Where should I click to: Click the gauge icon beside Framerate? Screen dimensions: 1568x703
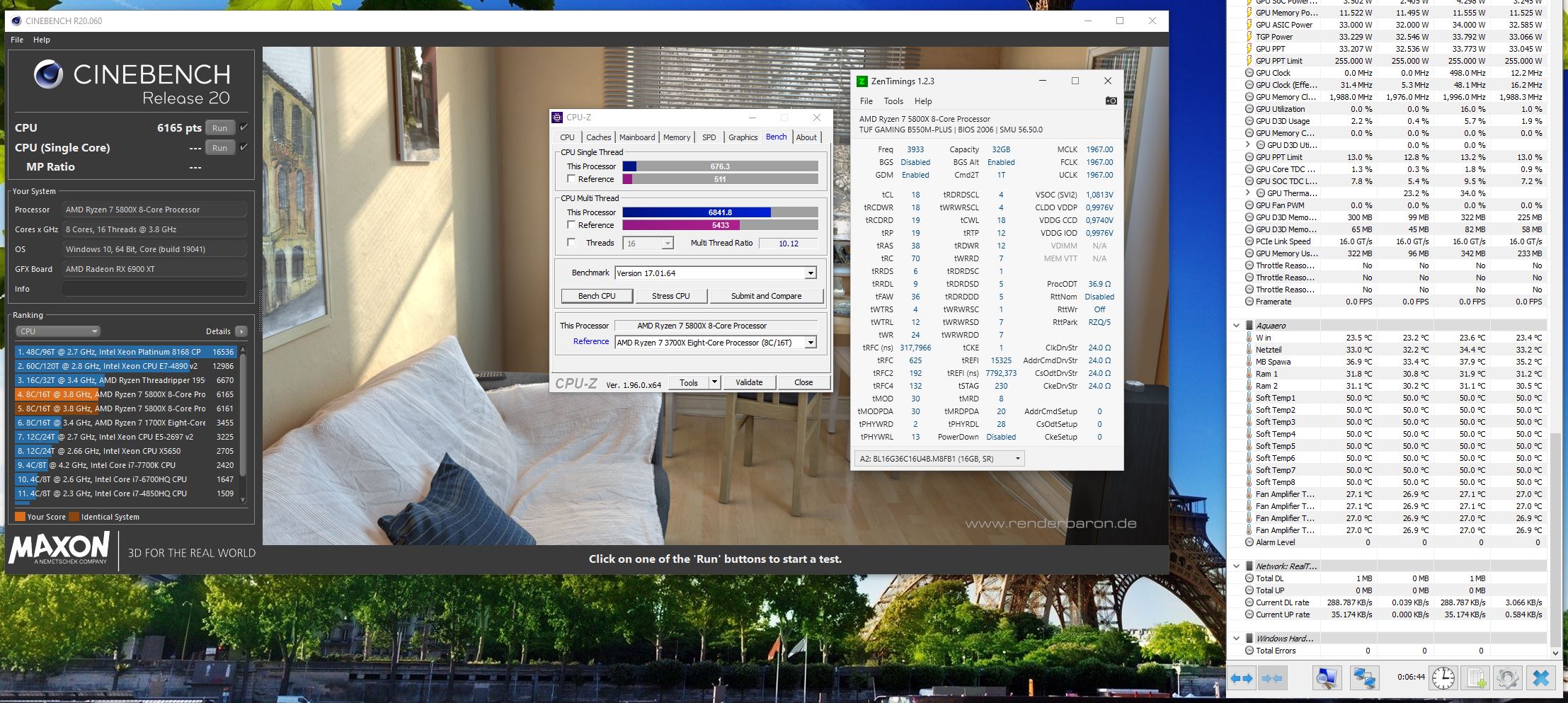click(x=1249, y=302)
